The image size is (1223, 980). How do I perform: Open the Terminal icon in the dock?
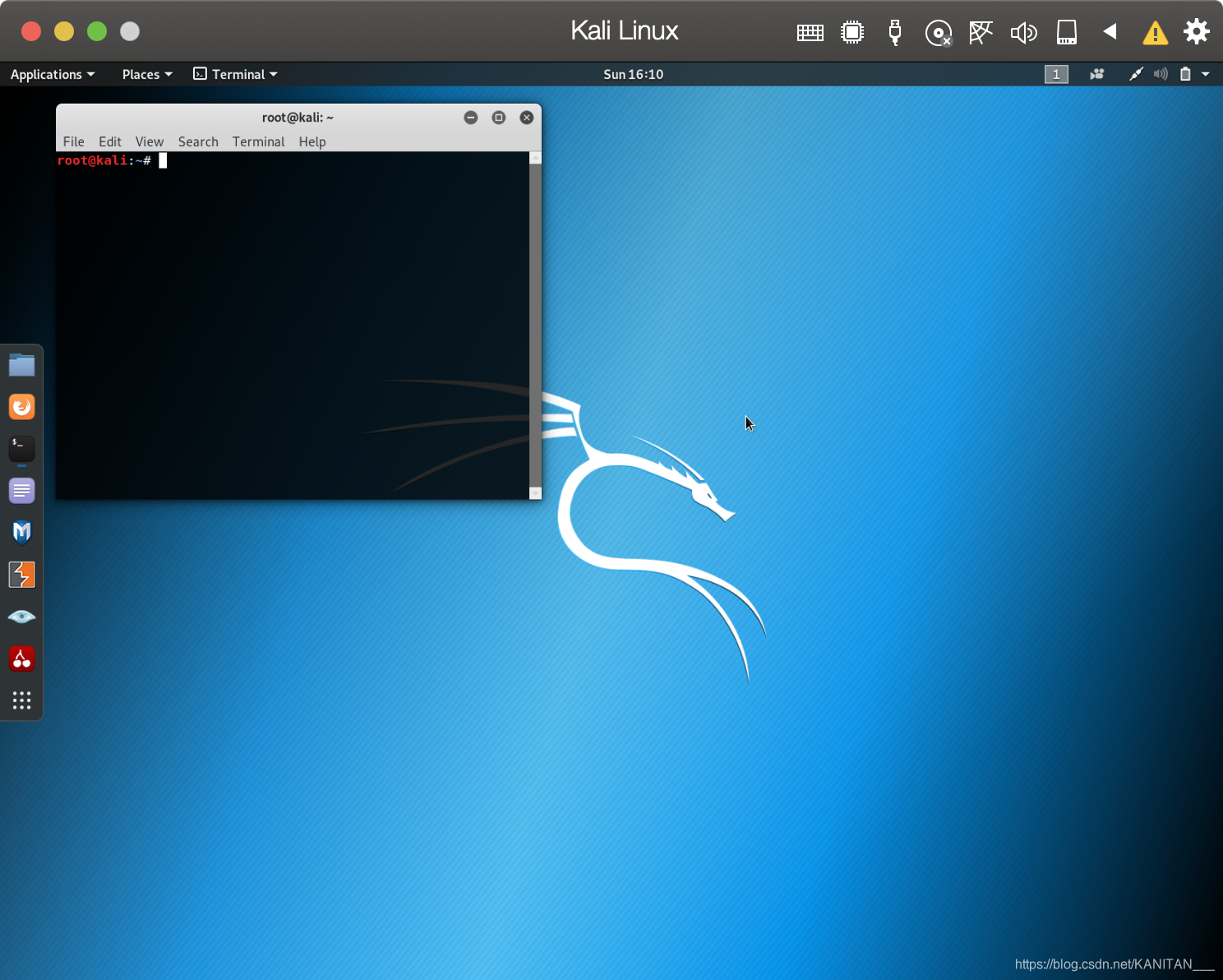(22, 449)
